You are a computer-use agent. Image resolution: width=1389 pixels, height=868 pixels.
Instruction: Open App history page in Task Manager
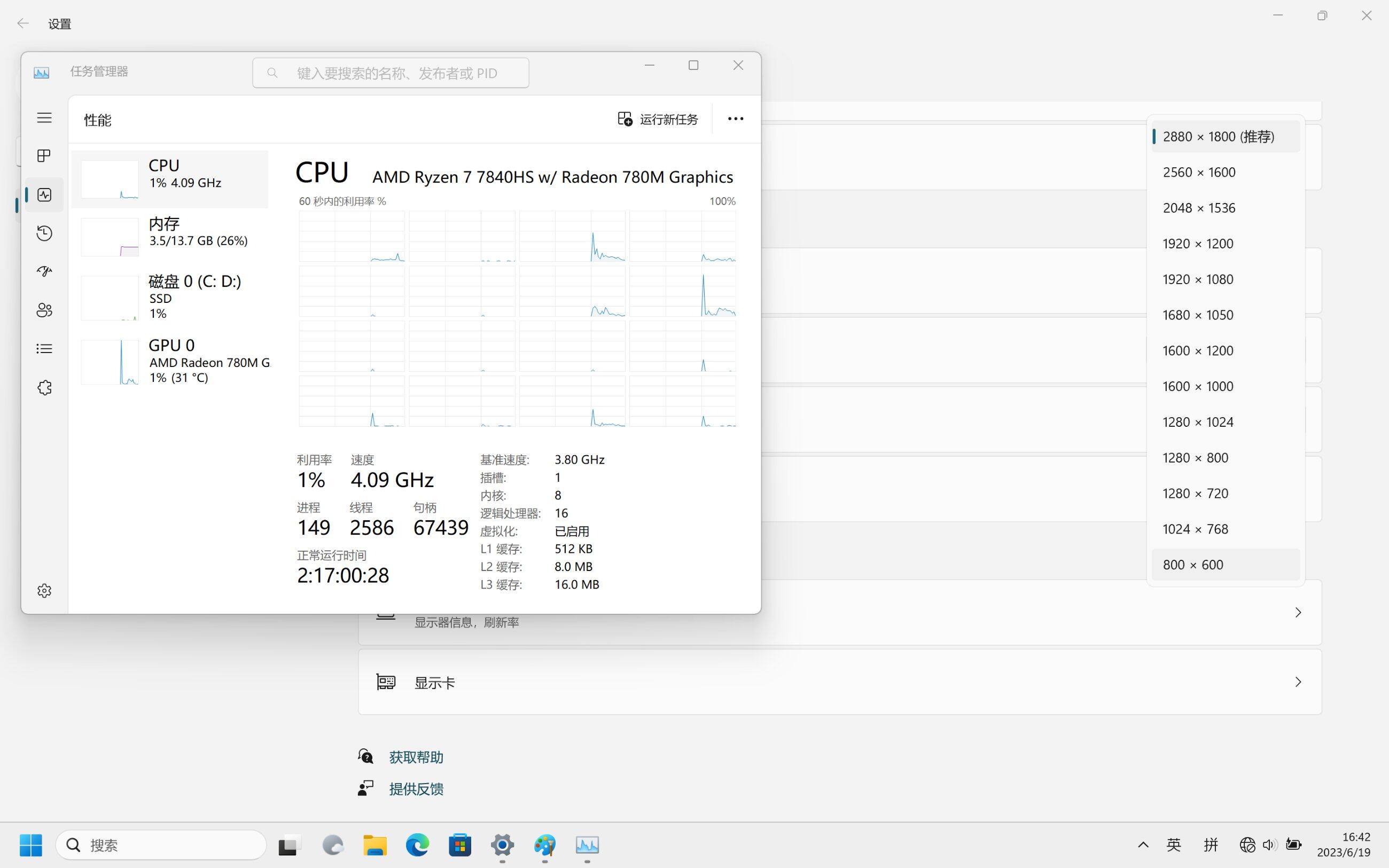[x=44, y=233]
